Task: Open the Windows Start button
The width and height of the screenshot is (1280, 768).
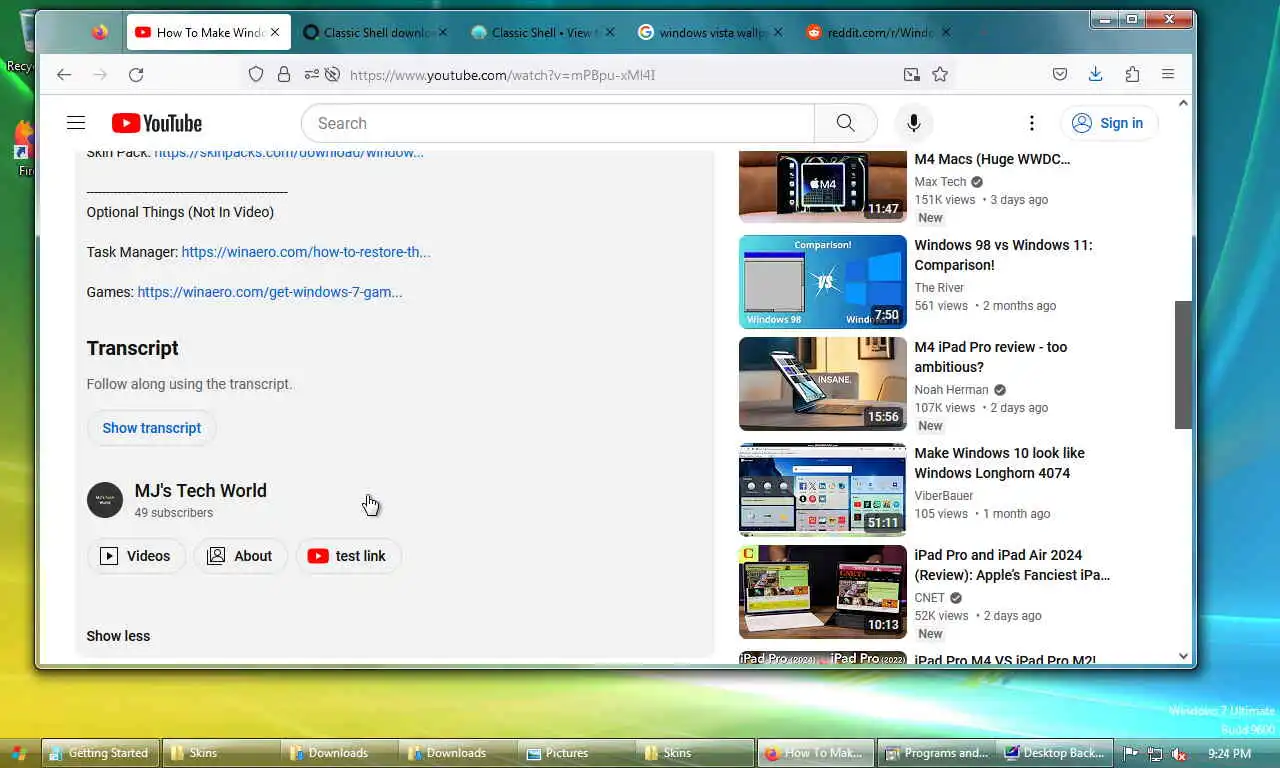Action: click(x=18, y=753)
